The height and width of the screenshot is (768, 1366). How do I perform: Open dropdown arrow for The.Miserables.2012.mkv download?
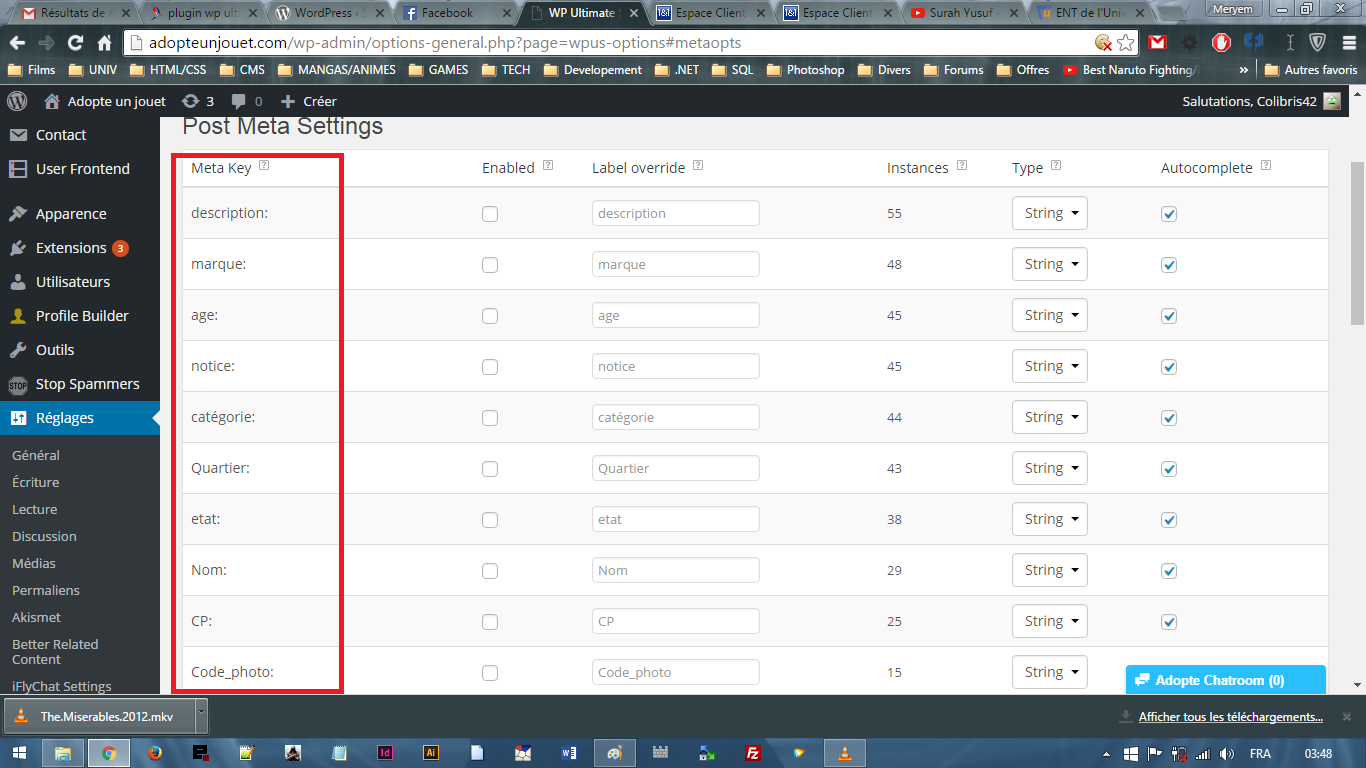pos(201,716)
